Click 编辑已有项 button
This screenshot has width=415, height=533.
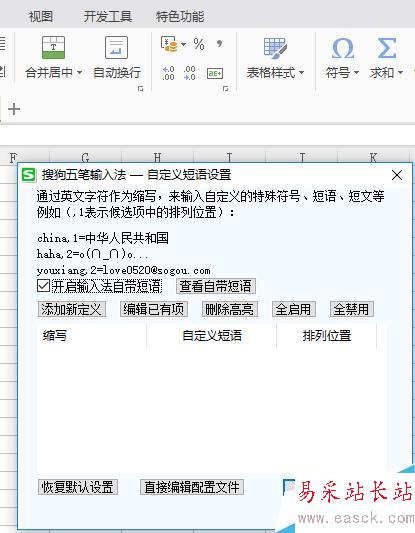tap(154, 309)
